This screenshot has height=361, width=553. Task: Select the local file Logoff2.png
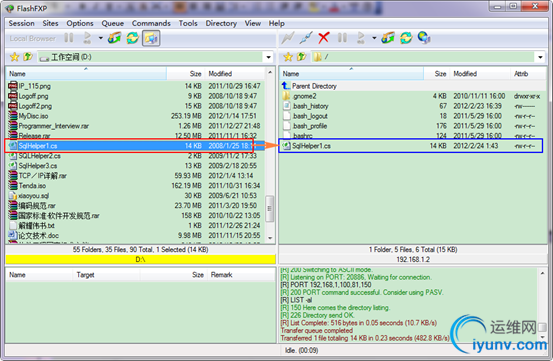135,106
